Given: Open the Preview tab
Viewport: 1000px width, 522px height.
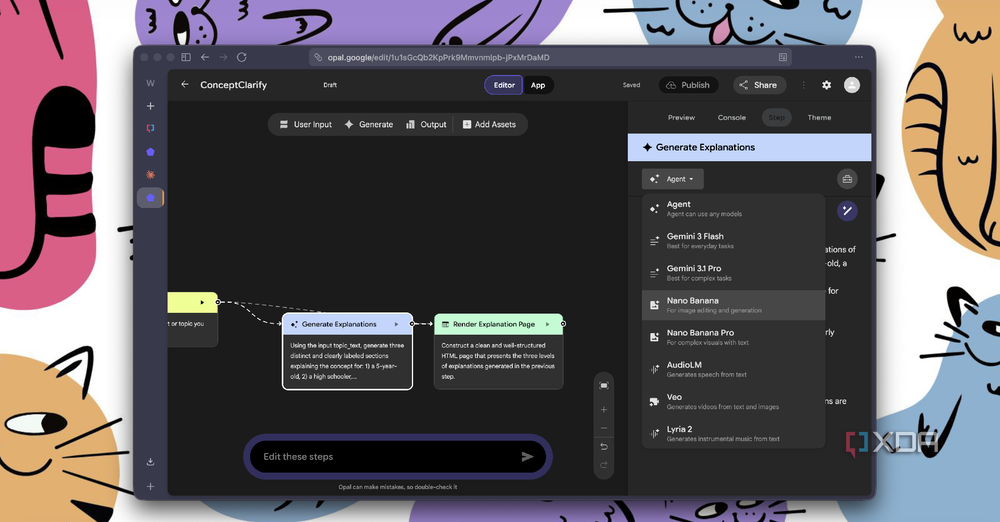Looking at the screenshot, I should pyautogui.click(x=681, y=117).
